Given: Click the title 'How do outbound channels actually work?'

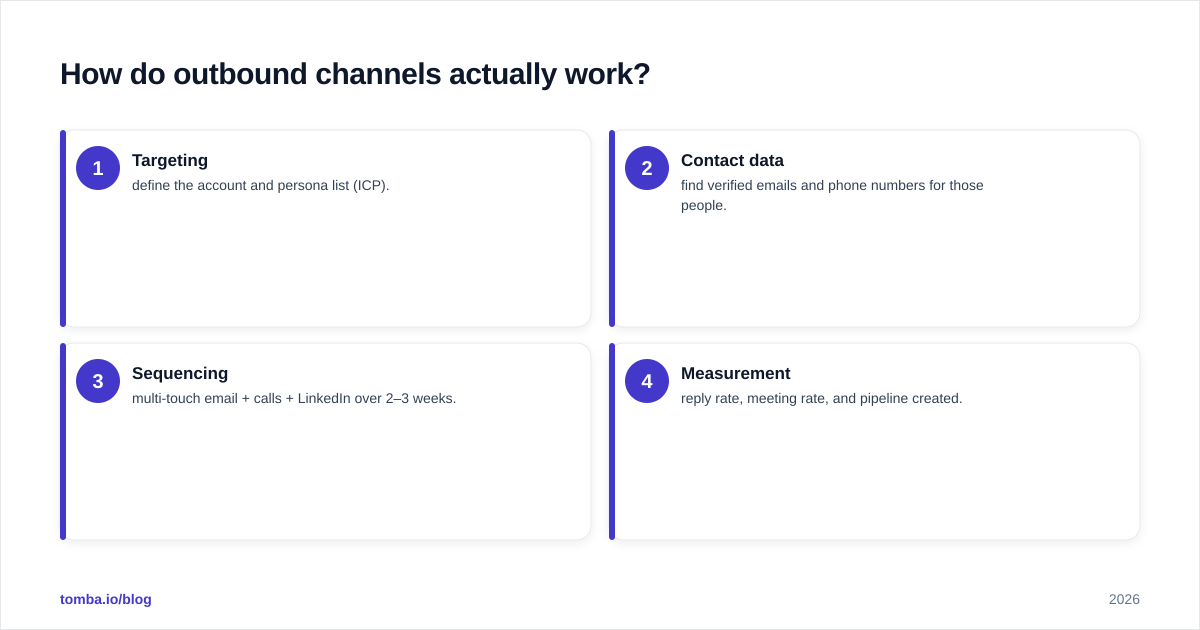Looking at the screenshot, I should 355,74.
